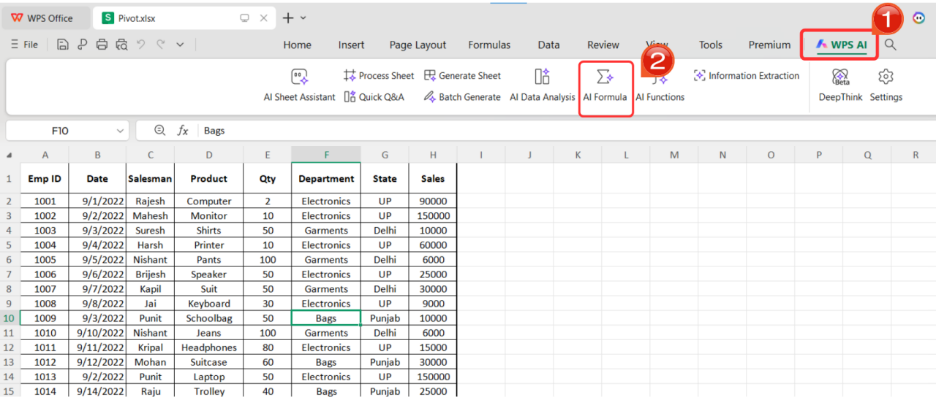This screenshot has height=400, width=936.
Task: Switch to the Insert tab
Action: point(351,45)
